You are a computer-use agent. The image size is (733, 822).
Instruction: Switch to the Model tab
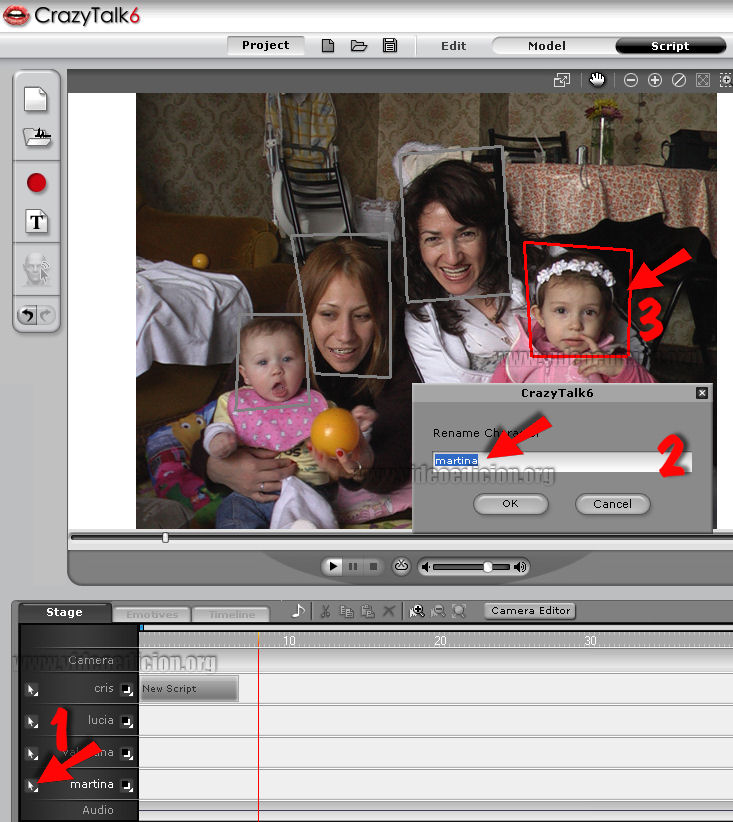(x=547, y=46)
